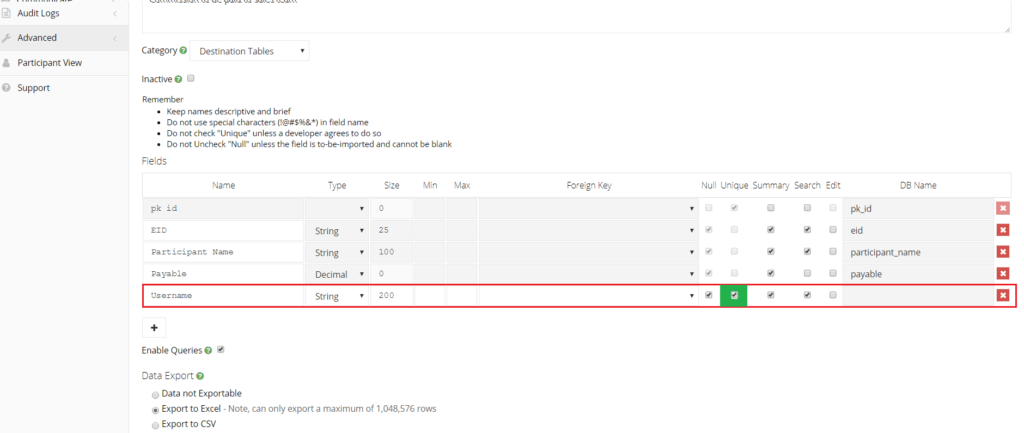This screenshot has width=1024, height=433.
Task: Click the Support help icon in sidebar
Action: [7, 88]
